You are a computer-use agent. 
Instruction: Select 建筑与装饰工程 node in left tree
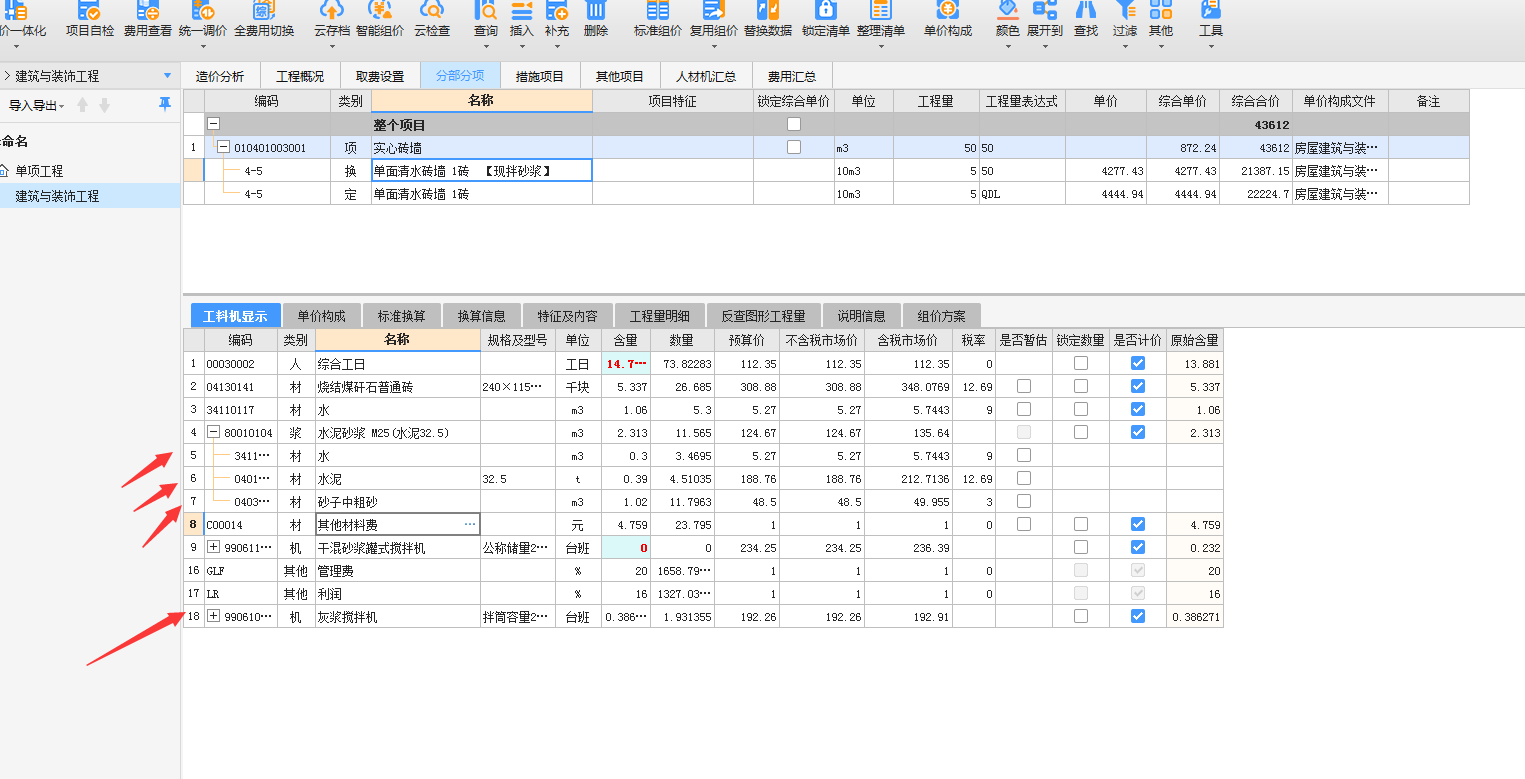(x=57, y=196)
